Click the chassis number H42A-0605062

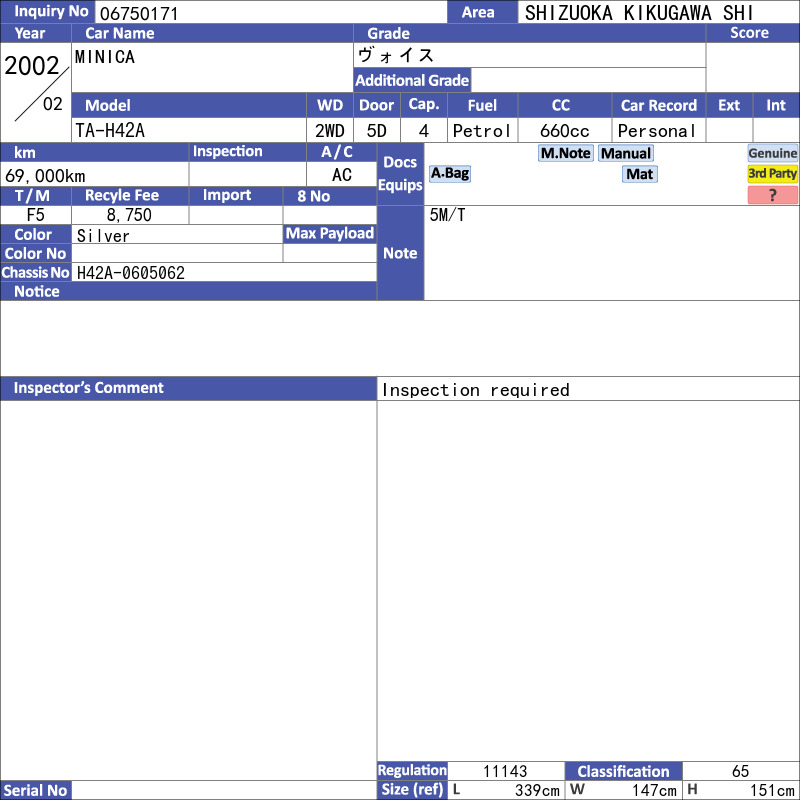(224, 273)
